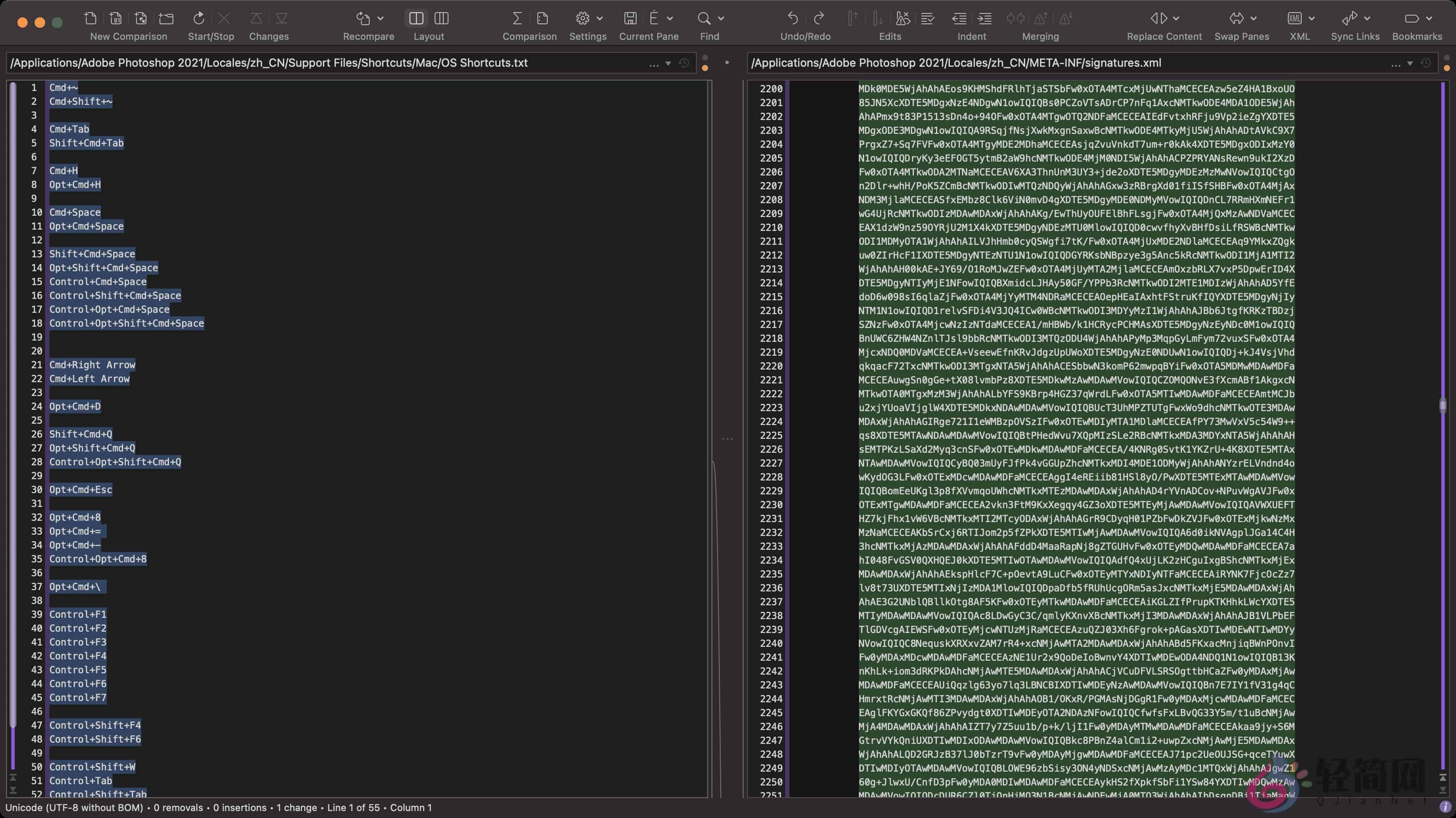
Task: Click the Sync Links icon
Action: tap(1351, 18)
